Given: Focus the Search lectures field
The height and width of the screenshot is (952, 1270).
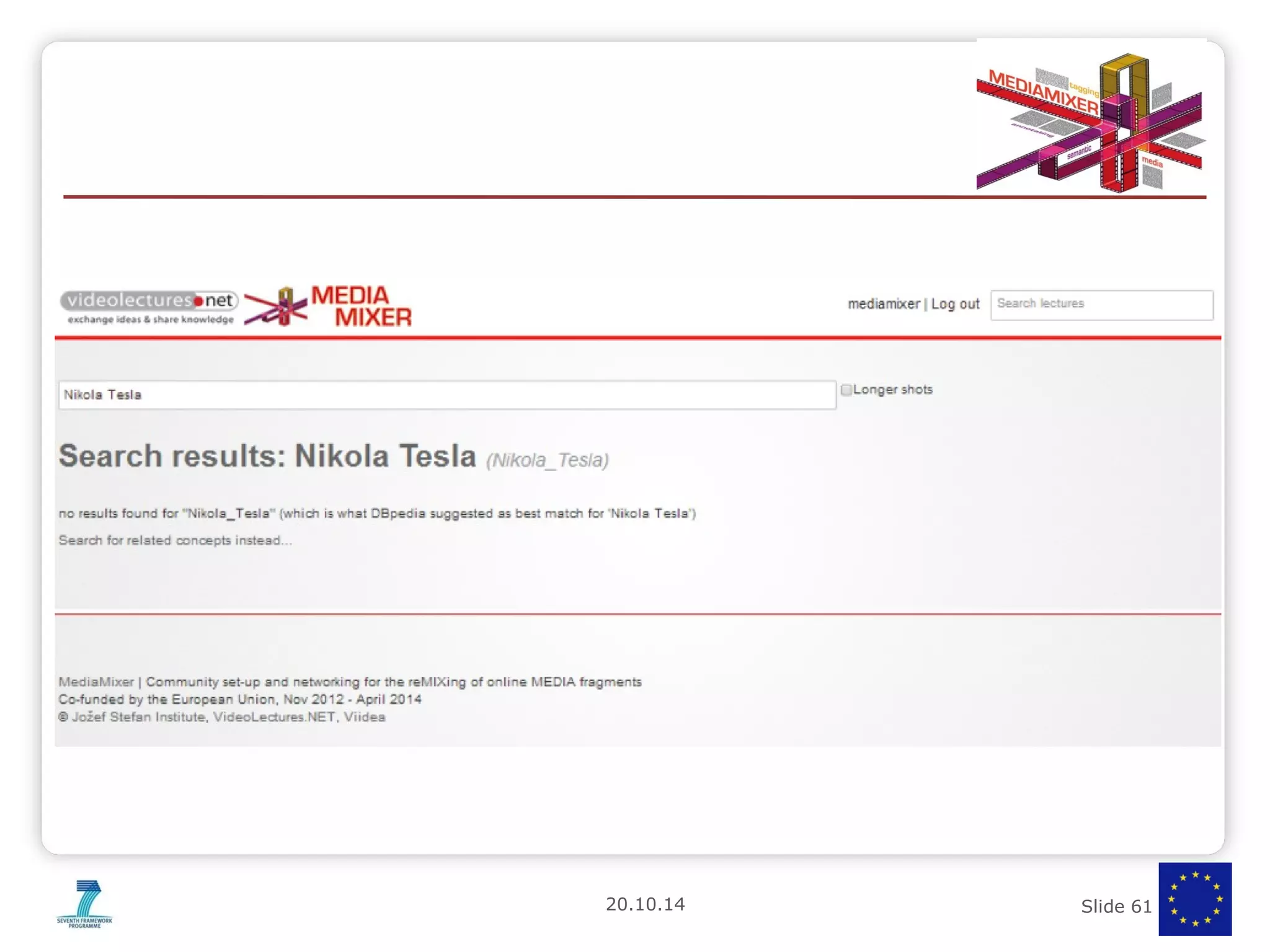Looking at the screenshot, I should coord(1101,304).
